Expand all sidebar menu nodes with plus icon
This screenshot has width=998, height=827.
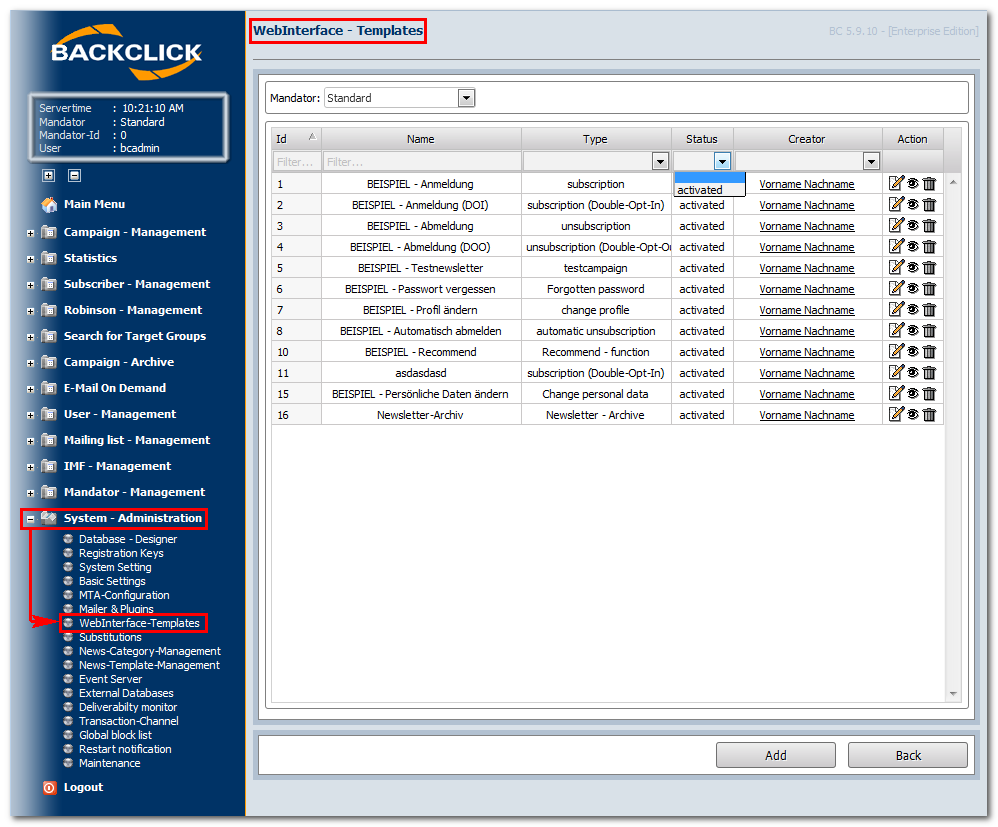pyautogui.click(x=48, y=175)
